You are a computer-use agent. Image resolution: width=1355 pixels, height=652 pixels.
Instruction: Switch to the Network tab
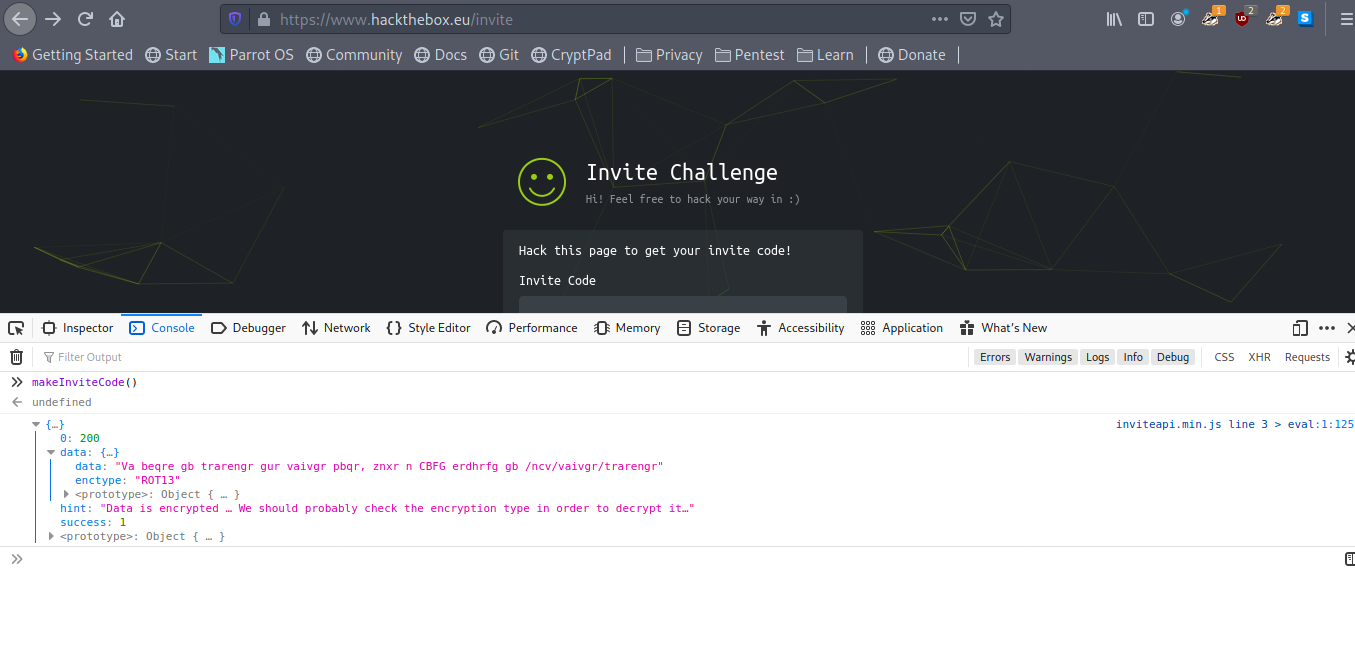click(336, 328)
